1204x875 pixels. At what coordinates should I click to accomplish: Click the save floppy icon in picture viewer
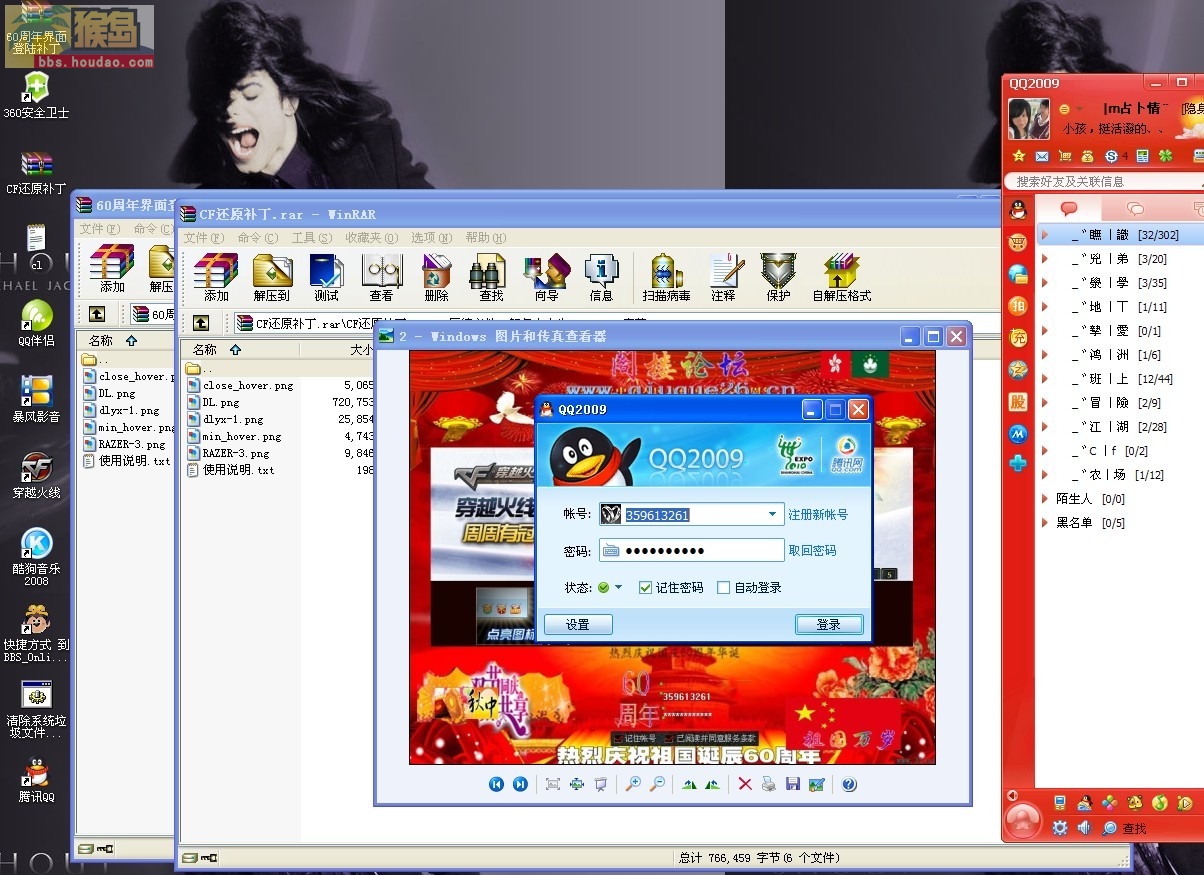[793, 785]
